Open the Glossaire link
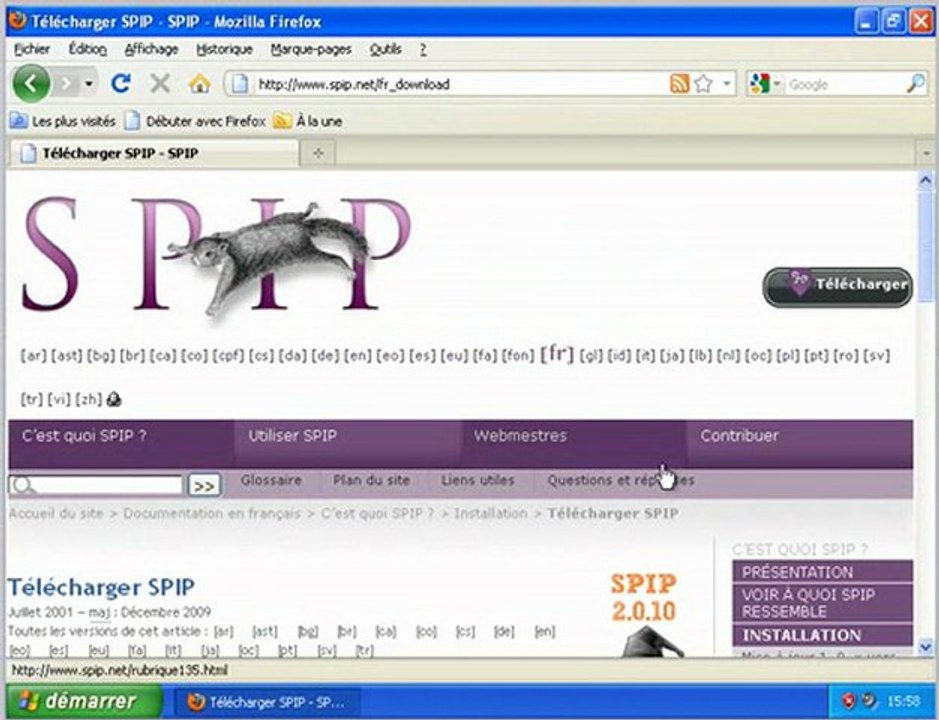The height and width of the screenshot is (720, 939). tap(271, 480)
